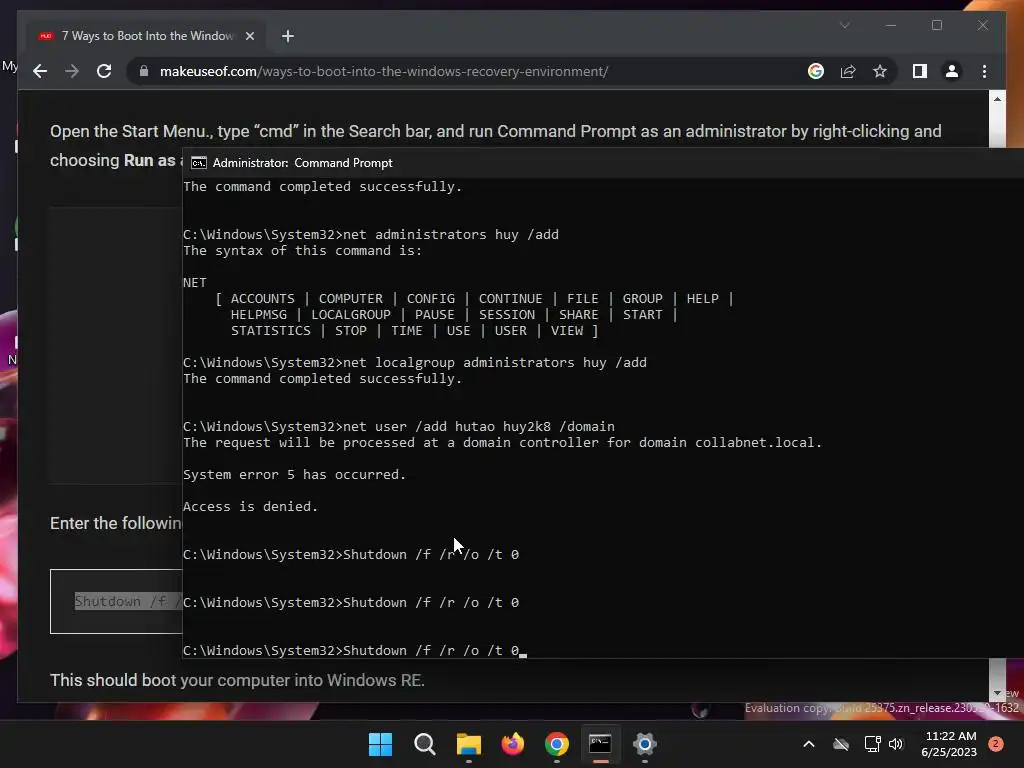This screenshot has width=1024, height=768.
Task: Click OneDrive cloud tray icon
Action: coord(841,744)
